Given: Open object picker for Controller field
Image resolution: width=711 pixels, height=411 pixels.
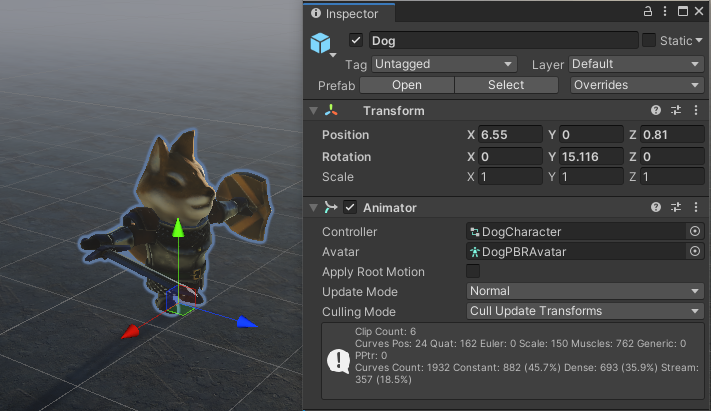Looking at the screenshot, I should (695, 231).
